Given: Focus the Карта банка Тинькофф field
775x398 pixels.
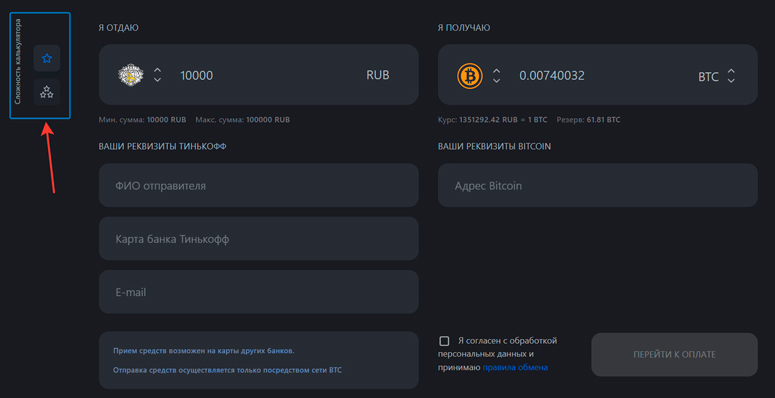Looking at the screenshot, I should (x=258, y=239).
